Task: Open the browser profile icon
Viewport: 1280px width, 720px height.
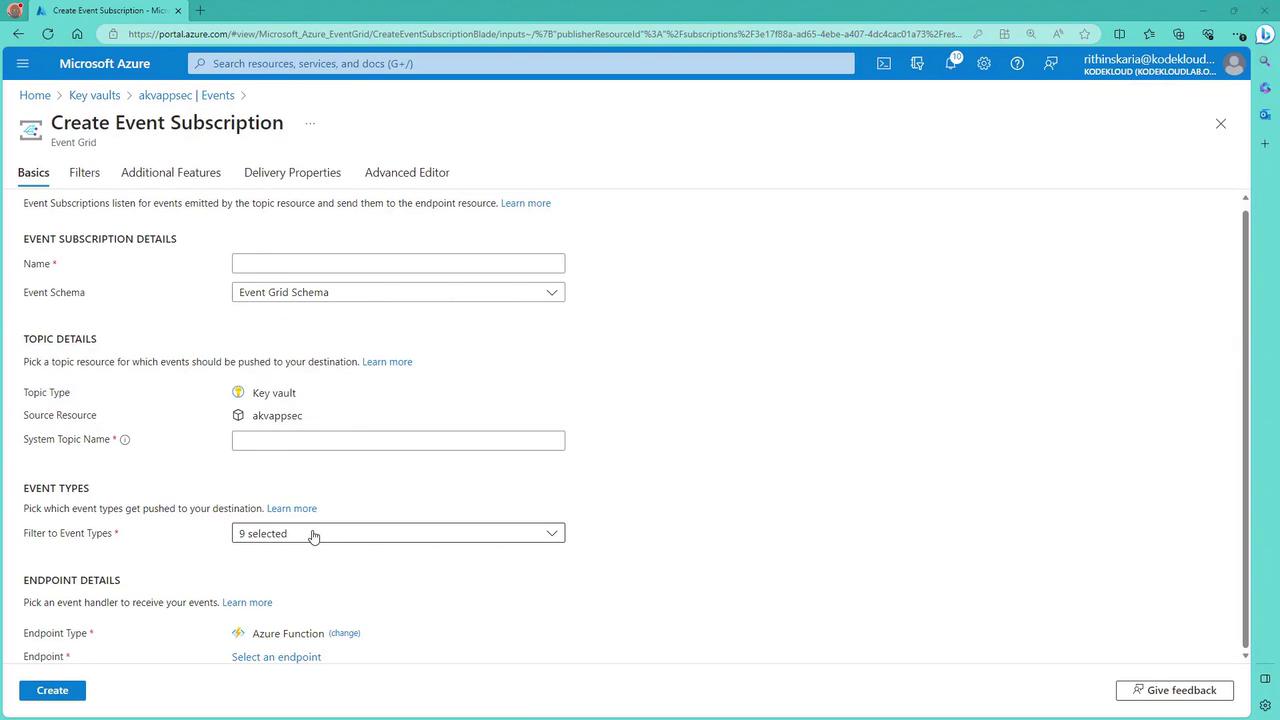Action: click(x=14, y=11)
